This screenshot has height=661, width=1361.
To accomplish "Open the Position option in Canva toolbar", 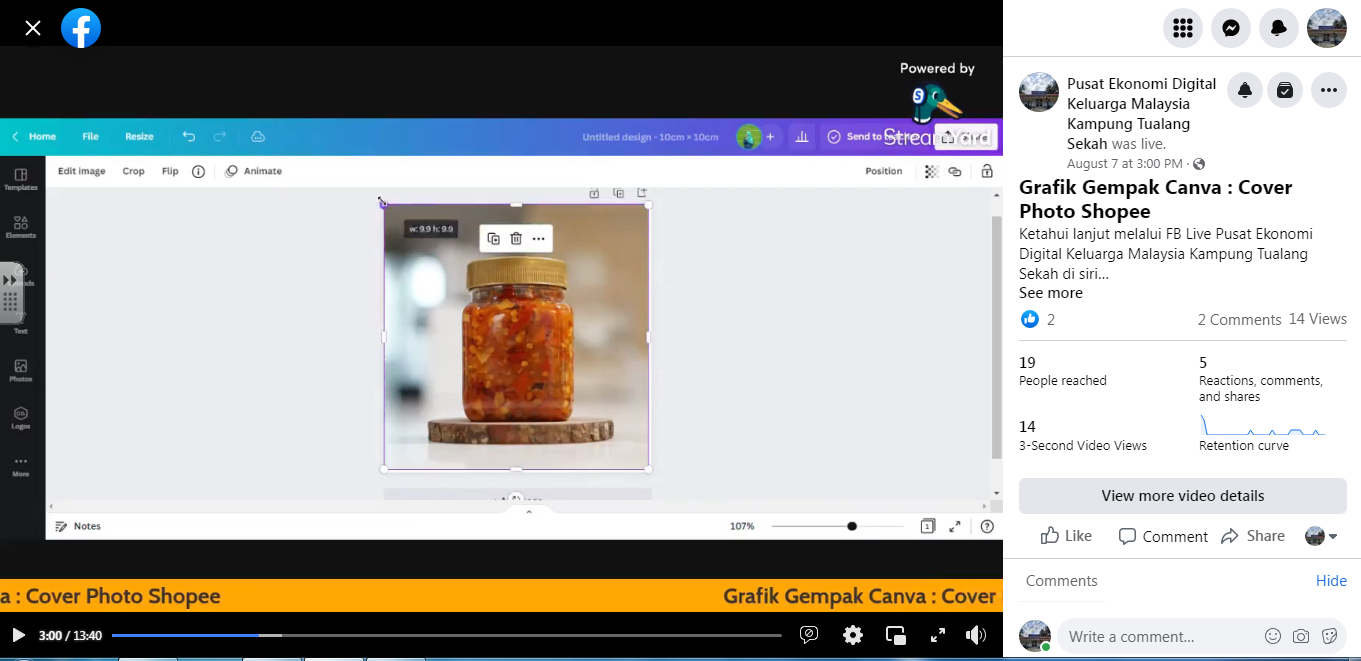I will pos(884,171).
